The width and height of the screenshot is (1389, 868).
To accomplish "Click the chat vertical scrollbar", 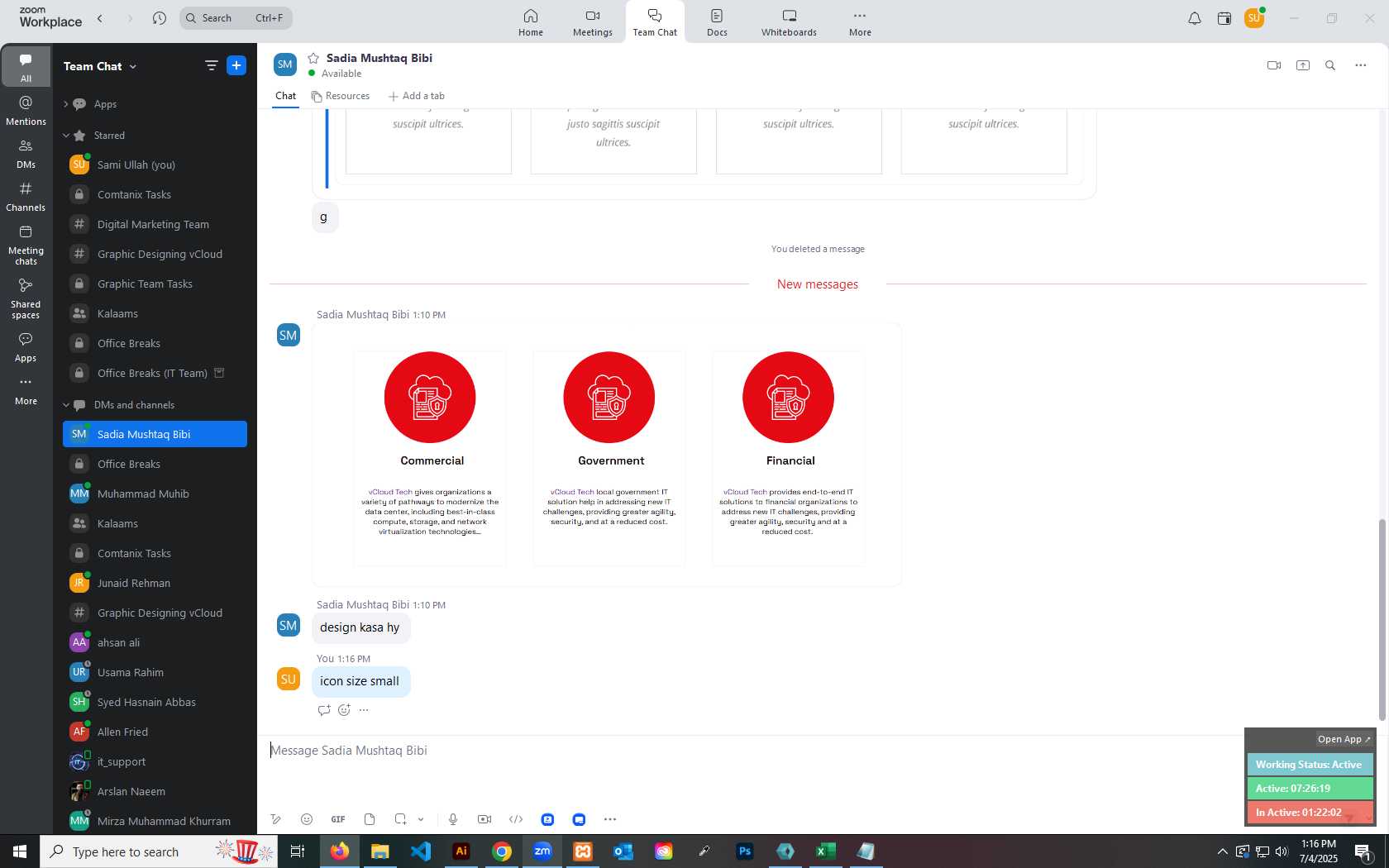I will (1381, 620).
